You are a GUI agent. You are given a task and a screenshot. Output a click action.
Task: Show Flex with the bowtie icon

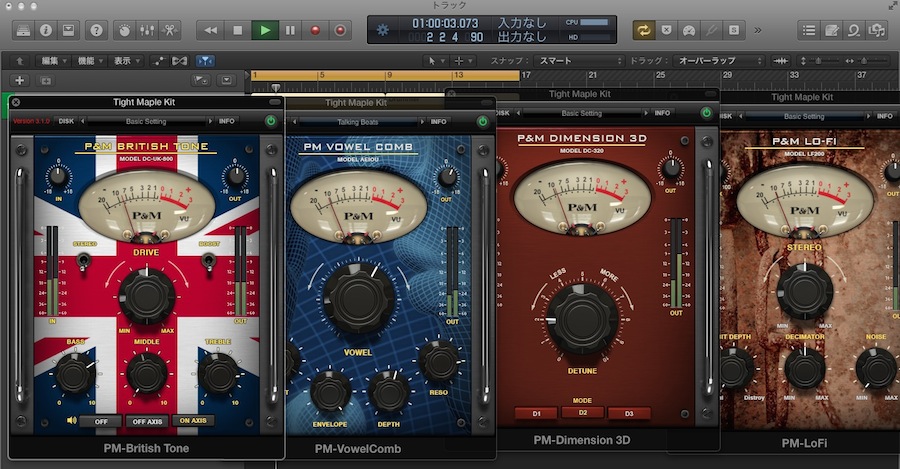coord(180,60)
